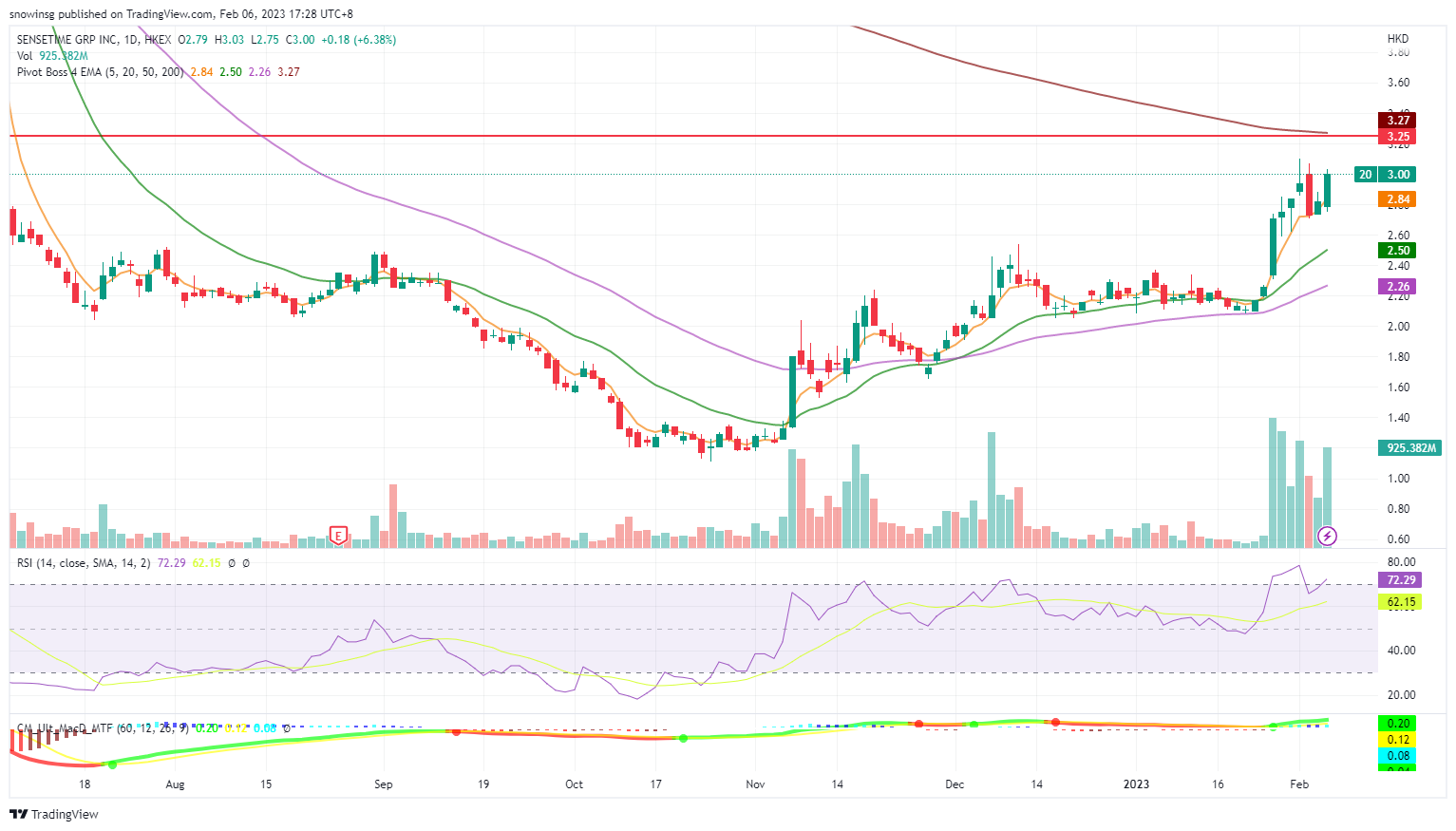
Task: Click the 3.27 EMA value in the legend
Action: pos(289,72)
